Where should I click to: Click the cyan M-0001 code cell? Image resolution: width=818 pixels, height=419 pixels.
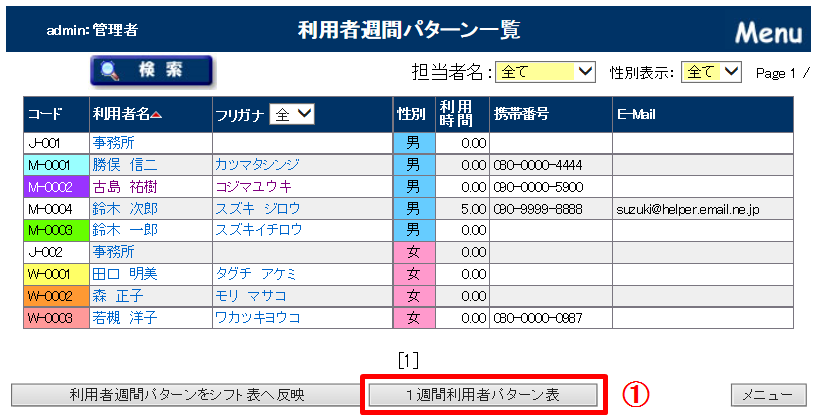pos(55,164)
